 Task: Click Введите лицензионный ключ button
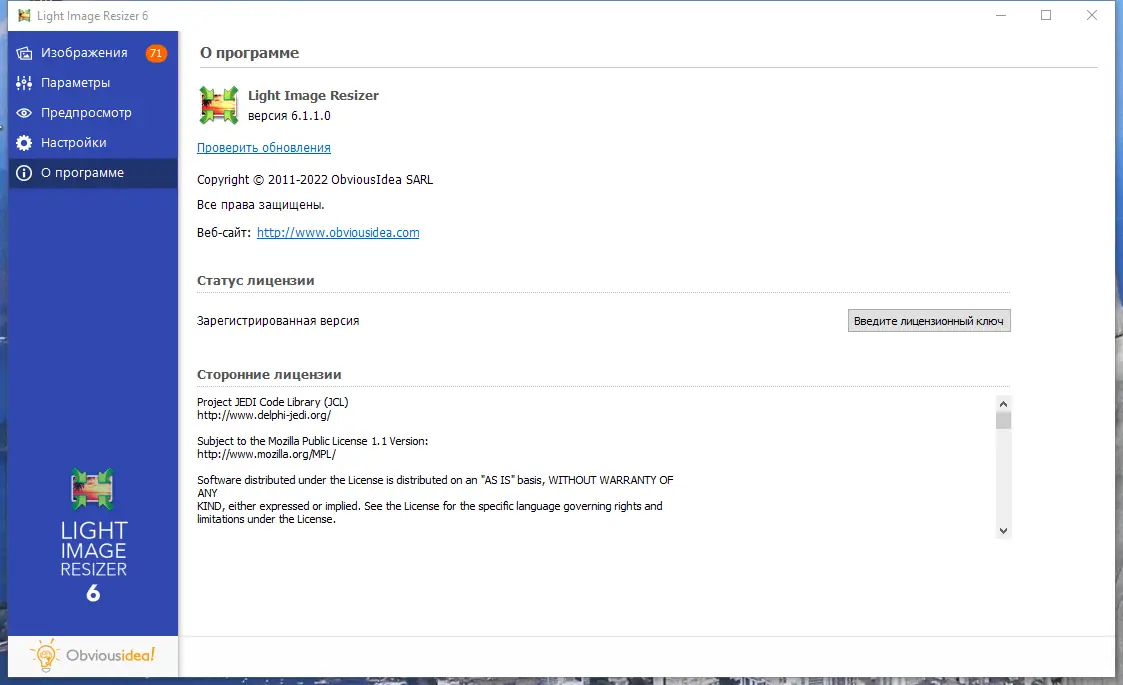(x=929, y=321)
